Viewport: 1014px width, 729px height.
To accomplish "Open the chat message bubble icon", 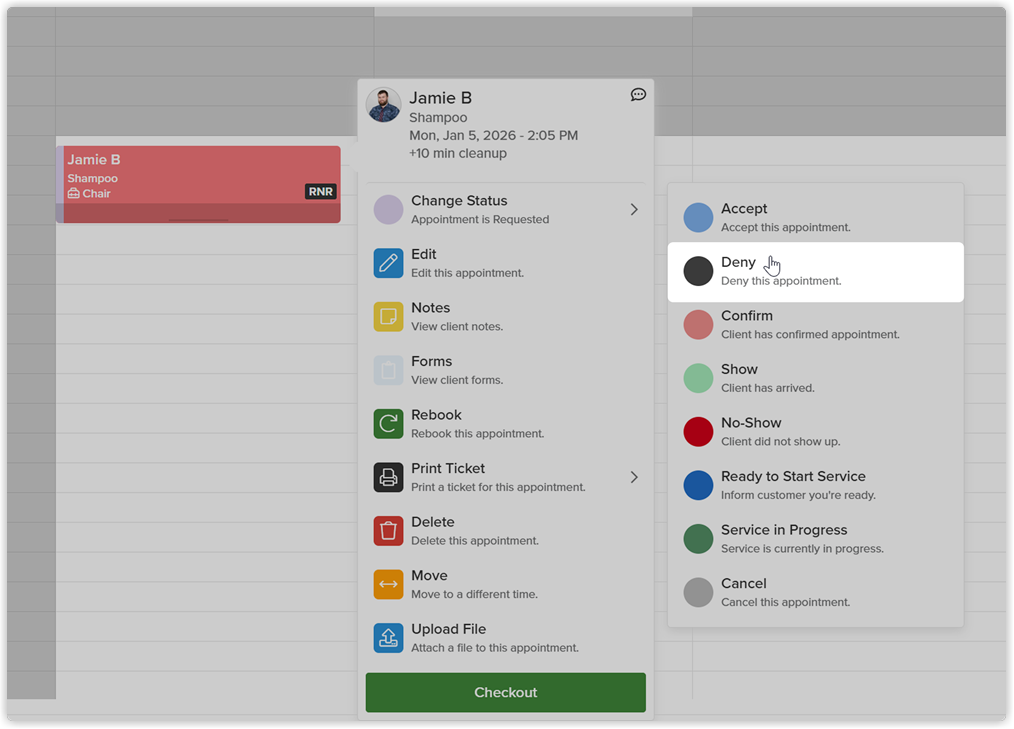I will coord(638,95).
